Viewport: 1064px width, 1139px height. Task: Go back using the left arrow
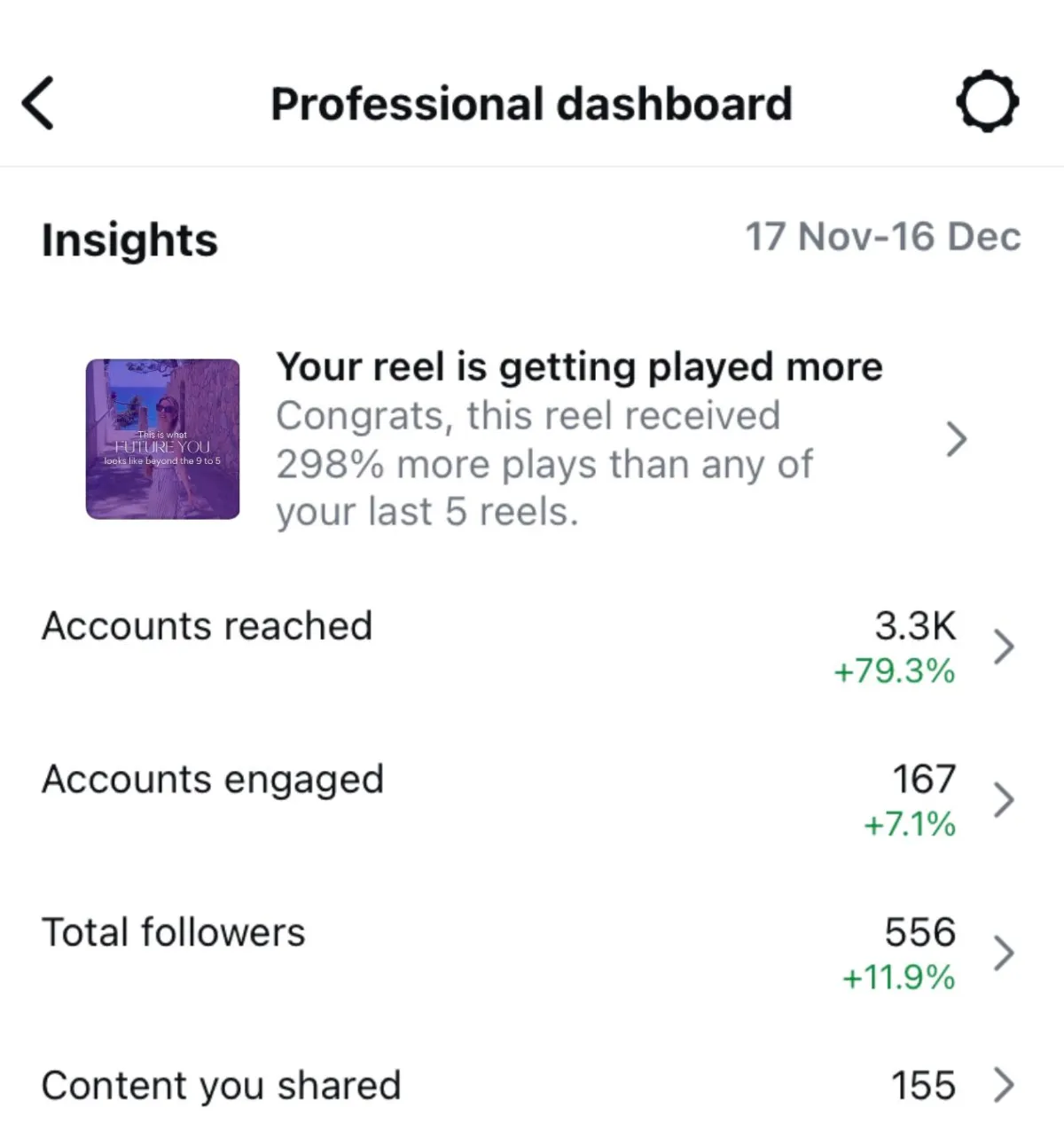click(x=38, y=103)
